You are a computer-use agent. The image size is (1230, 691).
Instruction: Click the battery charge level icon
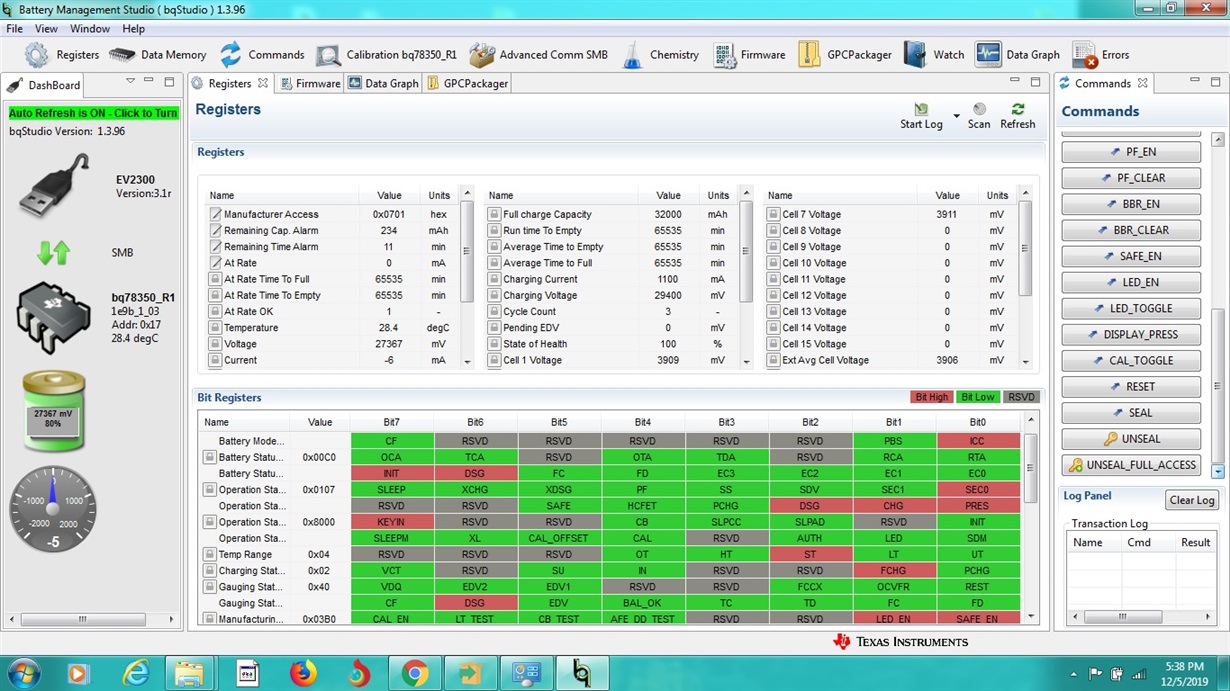pyautogui.click(x=54, y=413)
